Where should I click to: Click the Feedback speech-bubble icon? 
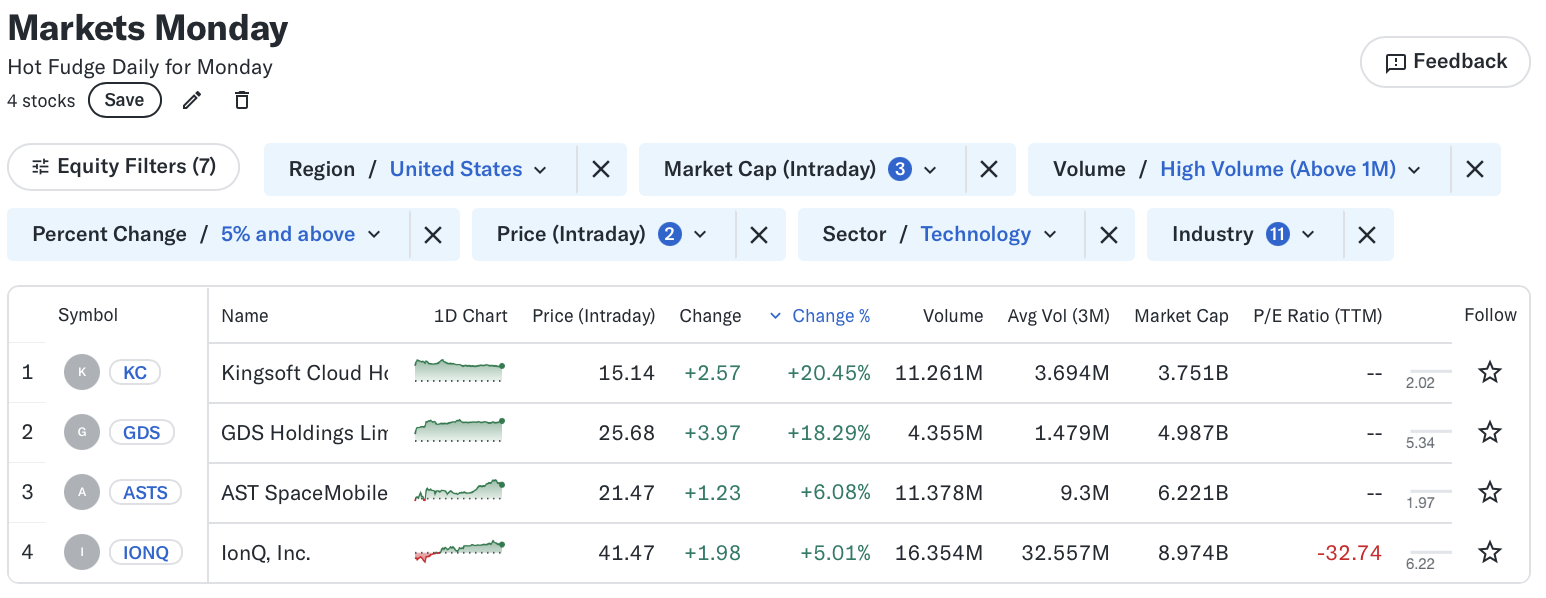[x=1396, y=61]
